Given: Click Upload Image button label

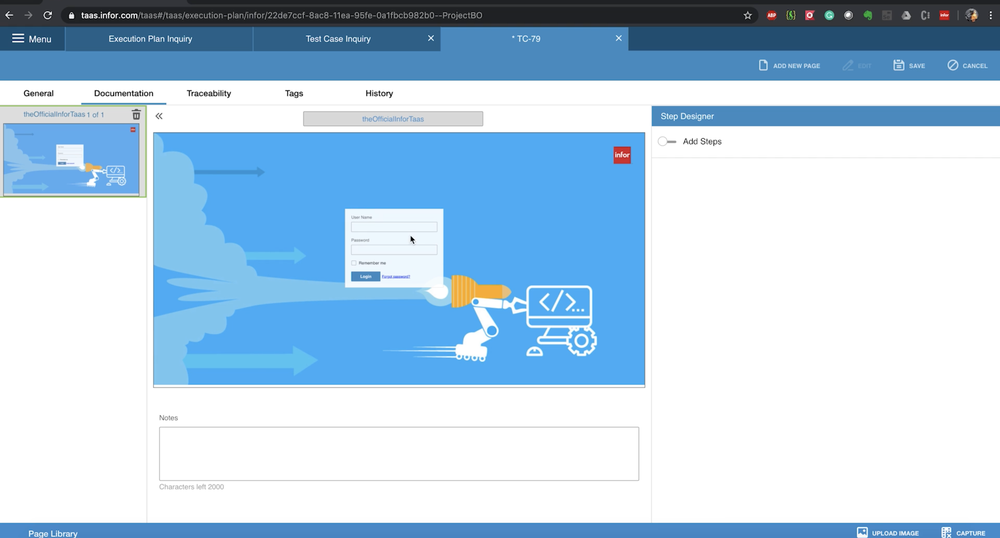Looking at the screenshot, I should coord(895,533).
